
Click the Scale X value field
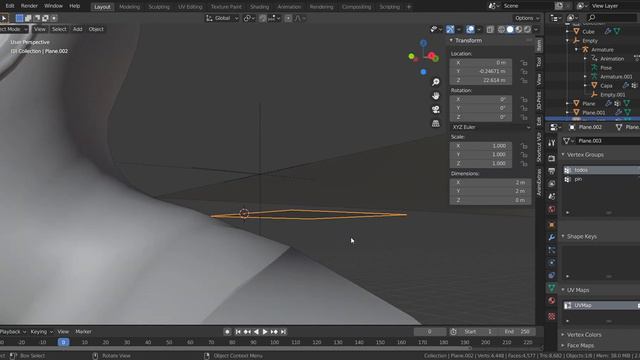(x=481, y=146)
